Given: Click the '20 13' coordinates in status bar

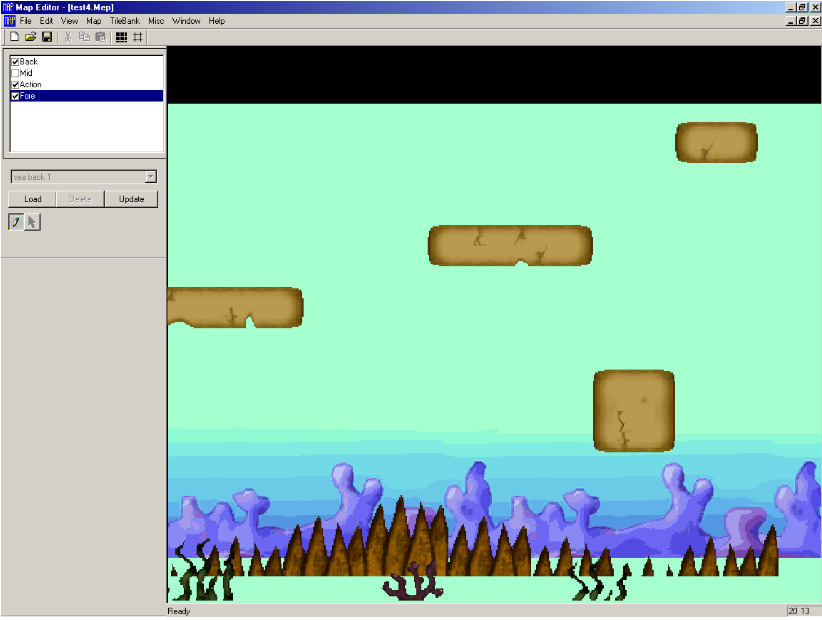Looking at the screenshot, I should click(799, 611).
